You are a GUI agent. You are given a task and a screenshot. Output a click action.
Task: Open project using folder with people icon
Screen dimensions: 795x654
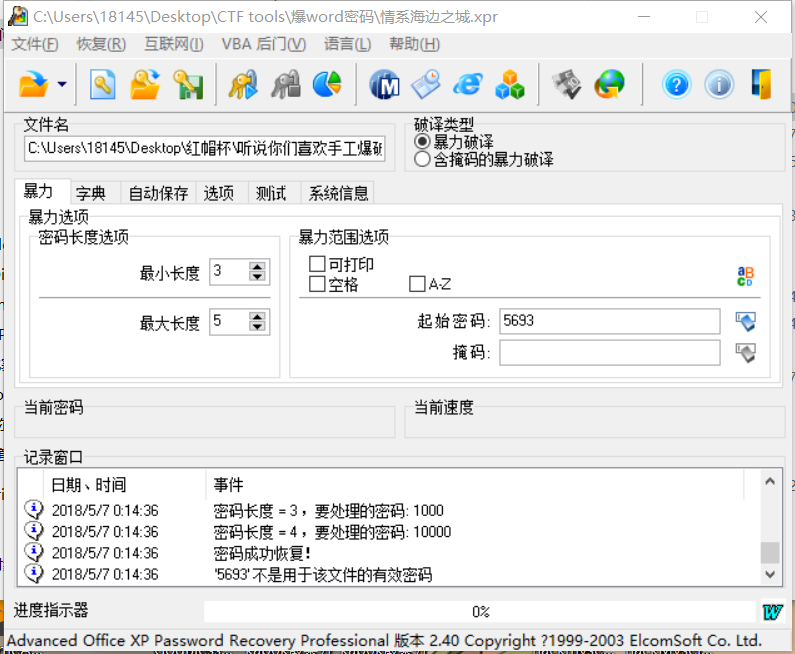(145, 84)
